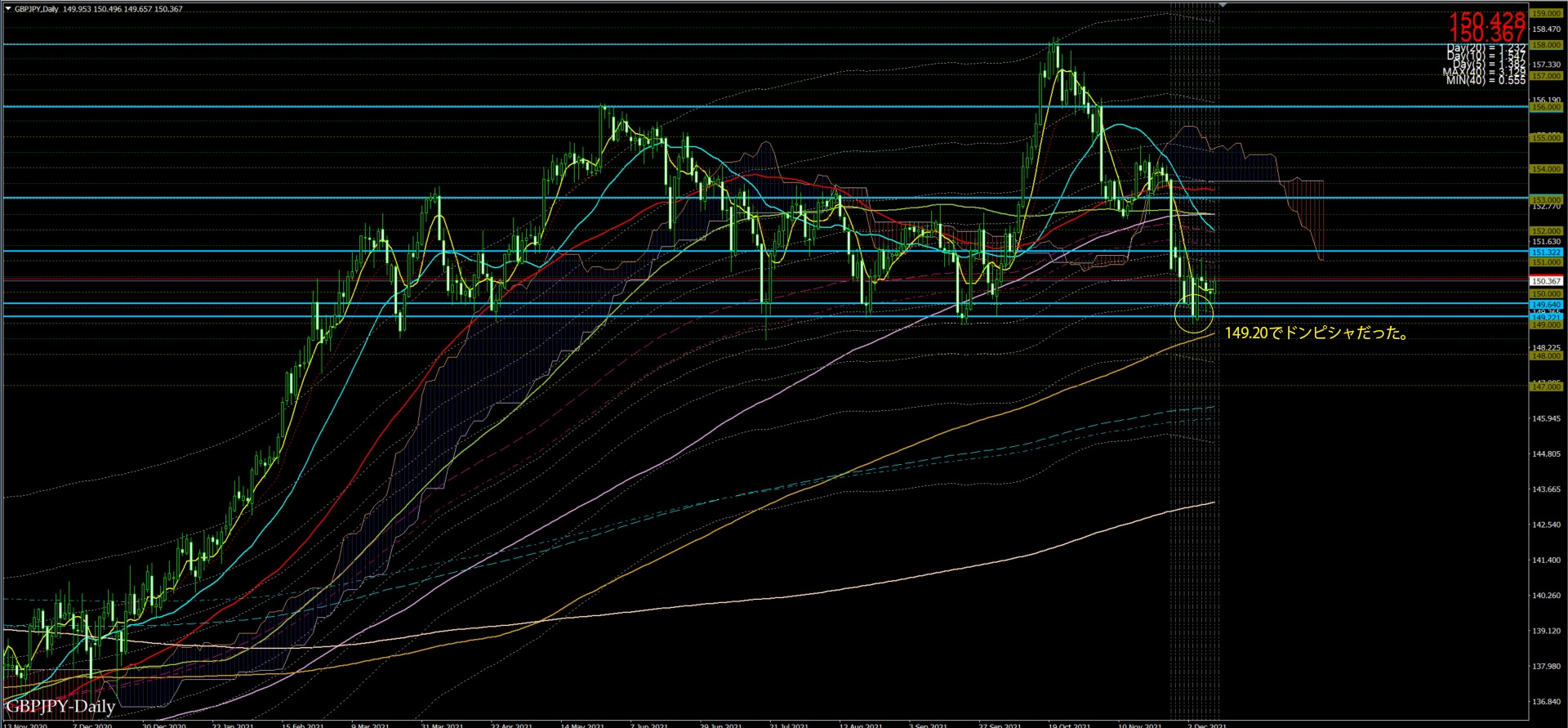Viewport: 1568px width, 728px height.
Task: Click the 159.000 price tag on scale
Action: coord(1545,14)
